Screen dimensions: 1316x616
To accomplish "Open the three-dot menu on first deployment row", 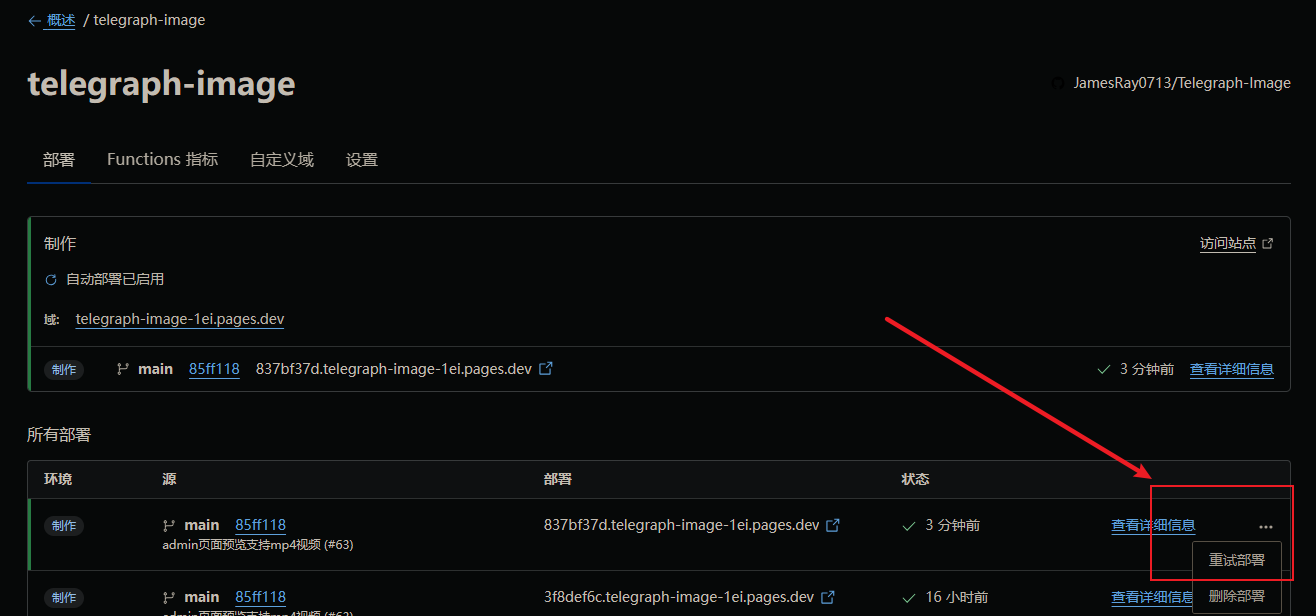I will pos(1266,526).
